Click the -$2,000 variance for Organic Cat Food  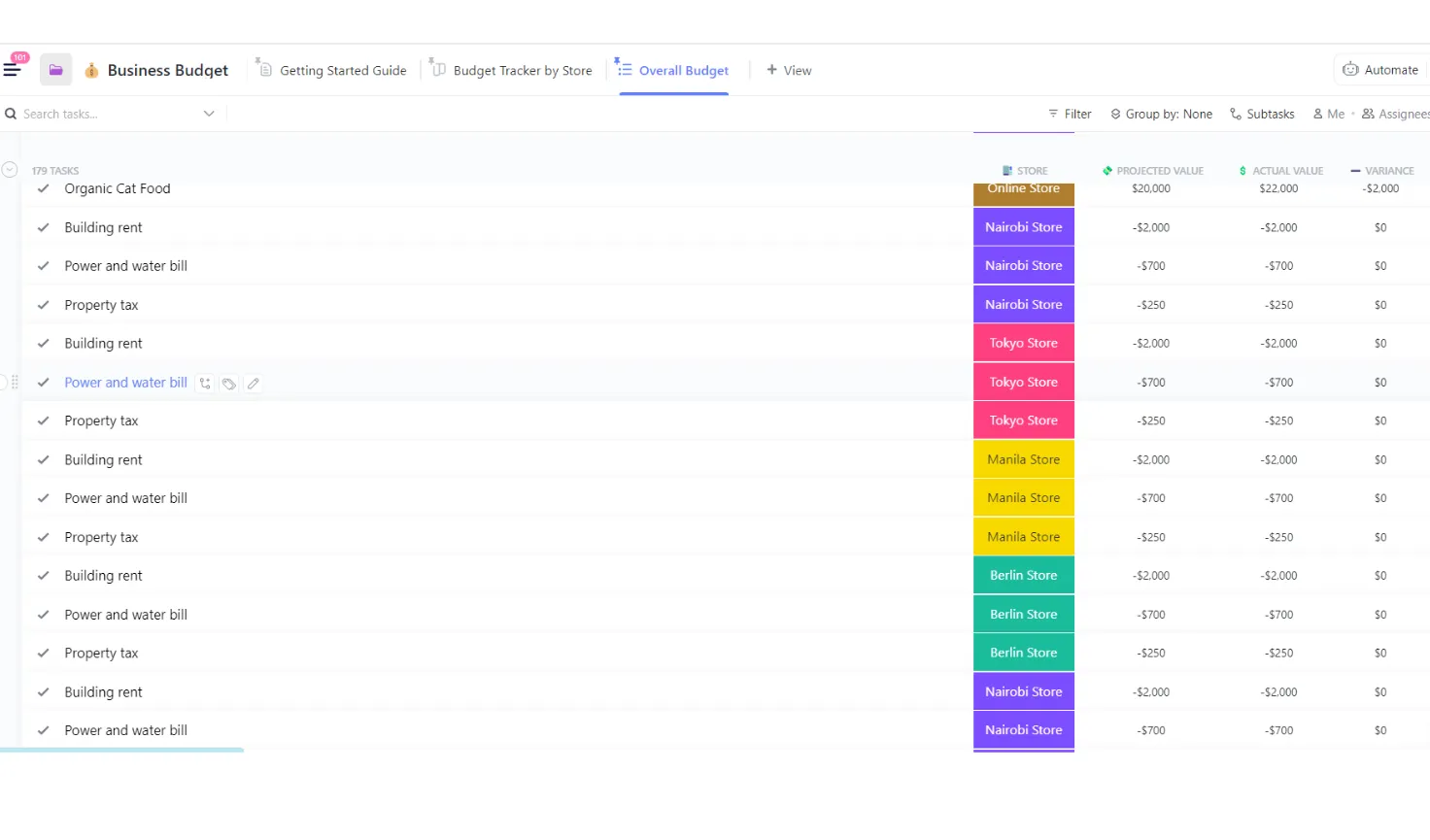1380,188
